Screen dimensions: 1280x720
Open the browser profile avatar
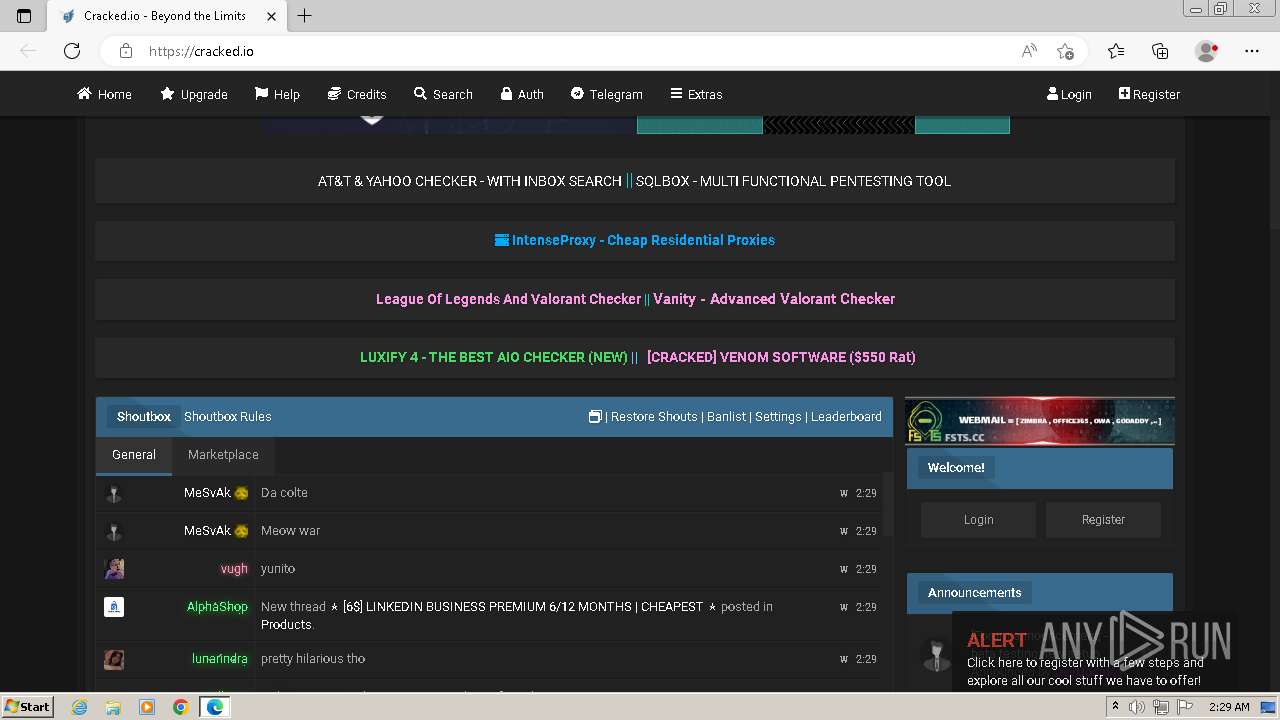pos(1206,51)
